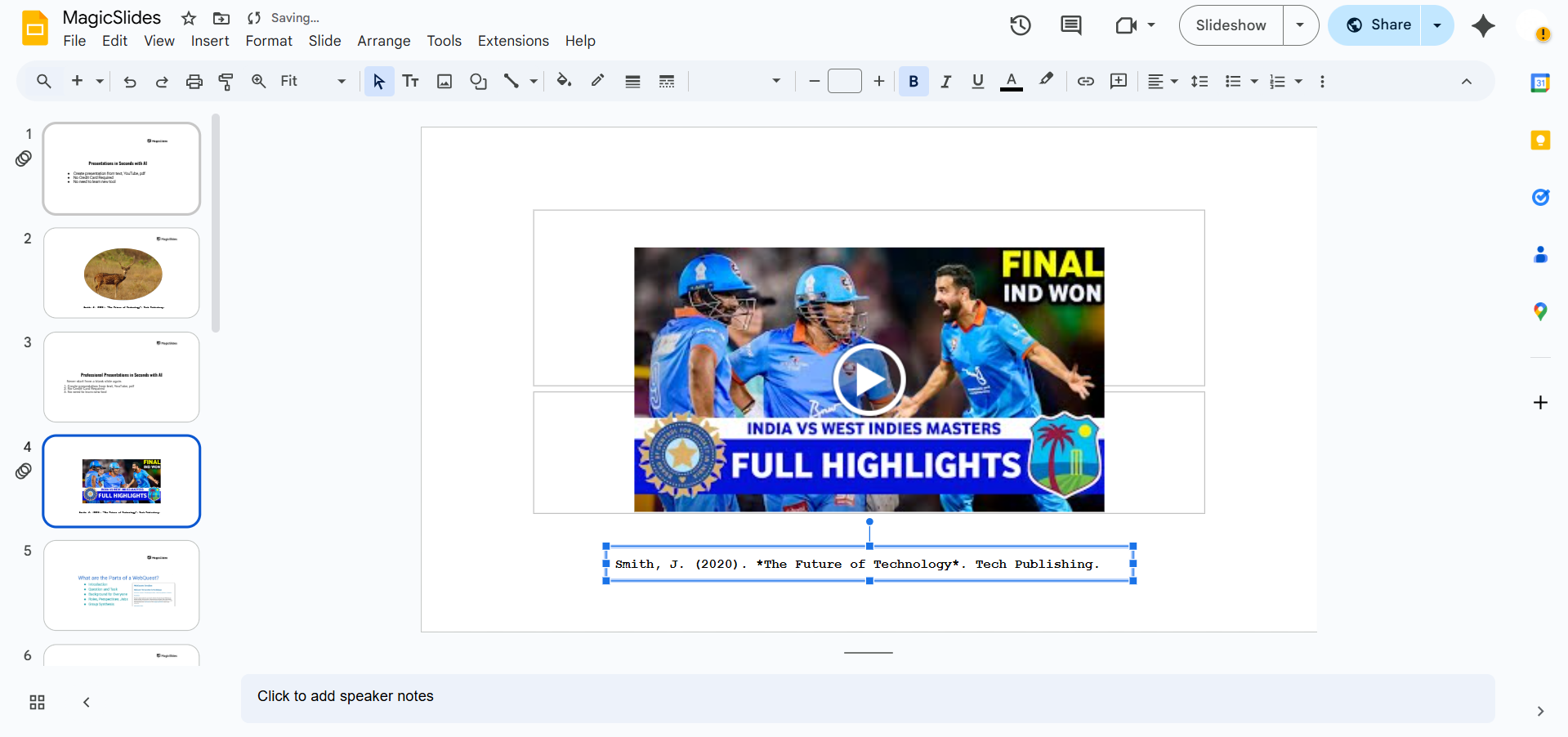
Task: Open the text color picker
Action: pos(1011,81)
